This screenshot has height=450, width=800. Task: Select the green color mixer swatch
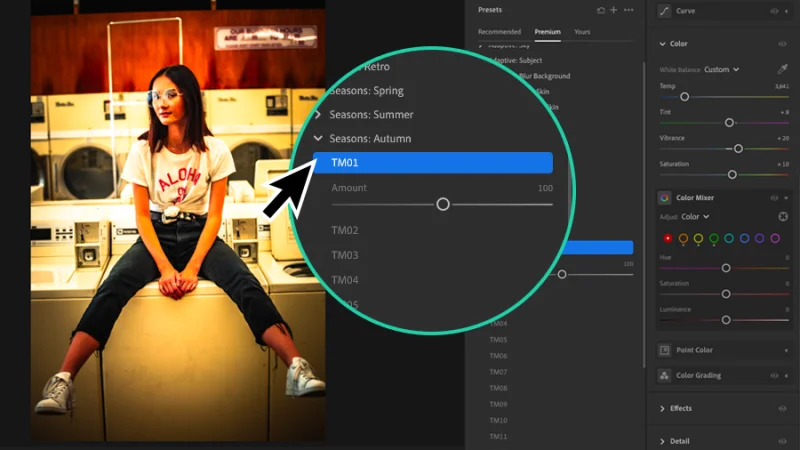[x=714, y=238]
